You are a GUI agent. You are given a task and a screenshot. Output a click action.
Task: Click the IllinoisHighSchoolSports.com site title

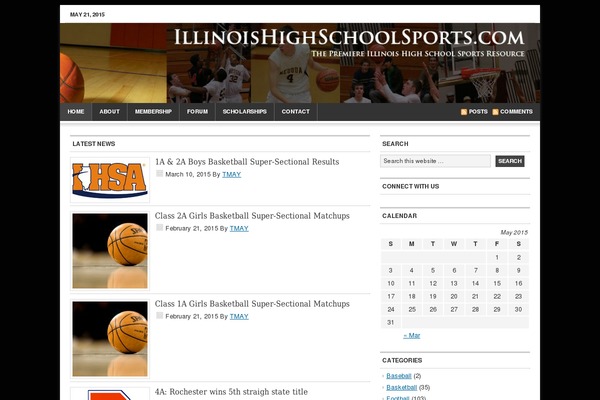(348, 38)
